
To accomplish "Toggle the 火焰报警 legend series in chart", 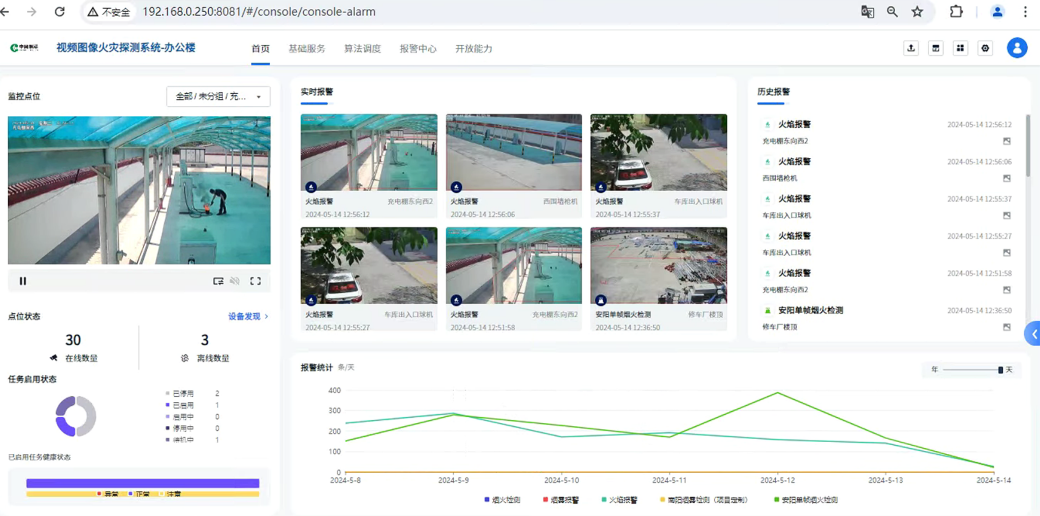I will (620, 500).
